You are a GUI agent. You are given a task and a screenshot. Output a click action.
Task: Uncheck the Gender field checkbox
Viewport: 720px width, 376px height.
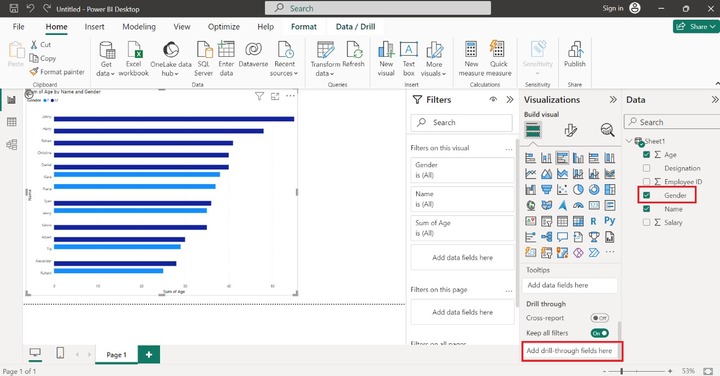[647, 195]
